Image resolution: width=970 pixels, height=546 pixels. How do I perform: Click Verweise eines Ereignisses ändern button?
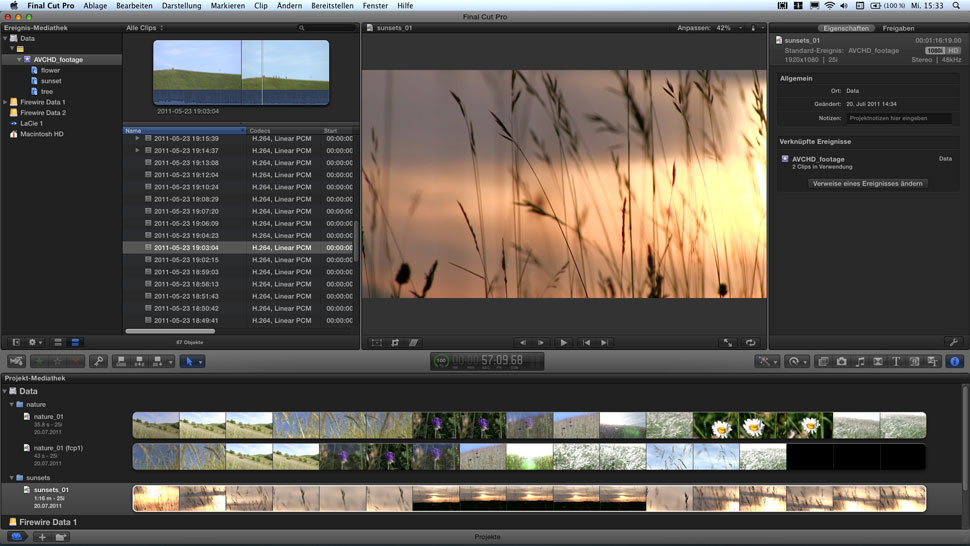(x=867, y=184)
